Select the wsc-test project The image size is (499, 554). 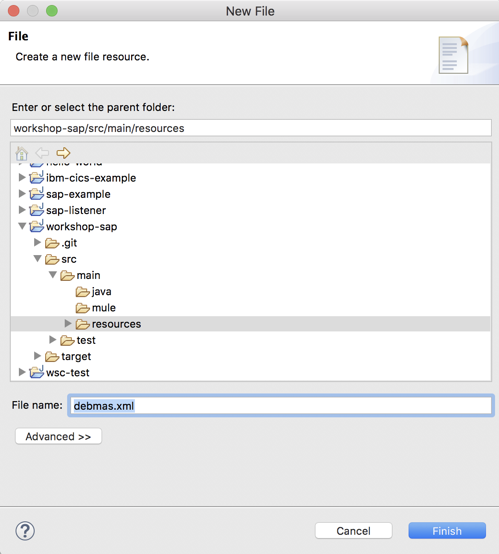59,372
